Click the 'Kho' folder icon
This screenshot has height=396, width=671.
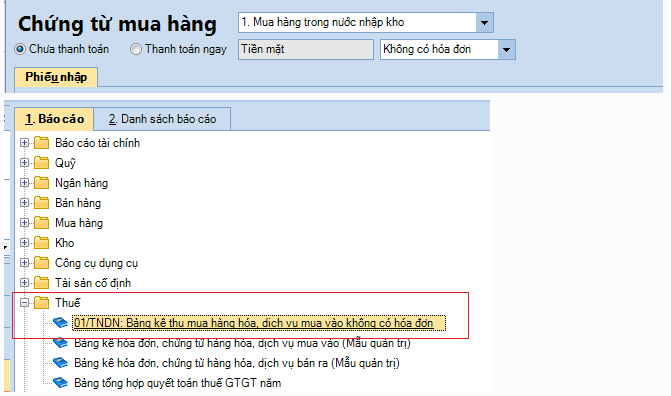[x=42, y=243]
